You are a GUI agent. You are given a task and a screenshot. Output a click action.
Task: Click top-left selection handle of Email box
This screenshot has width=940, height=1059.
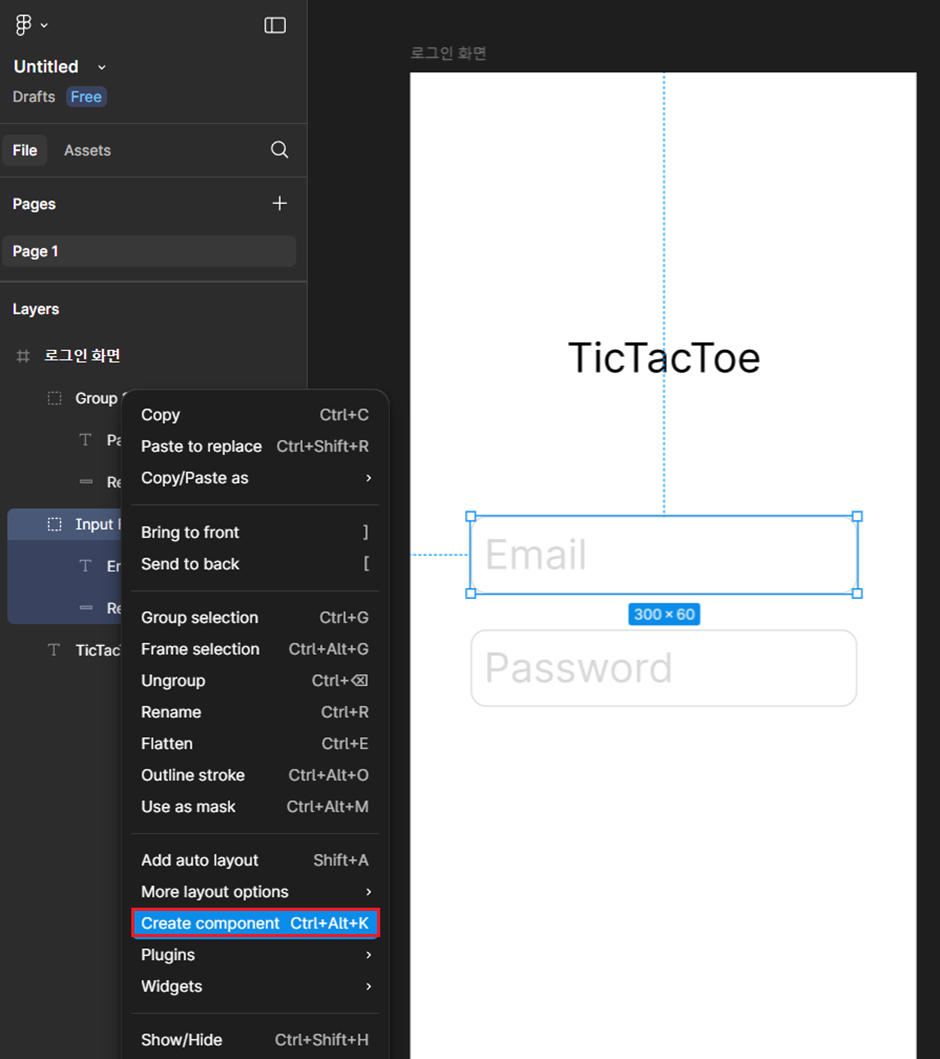tap(471, 517)
